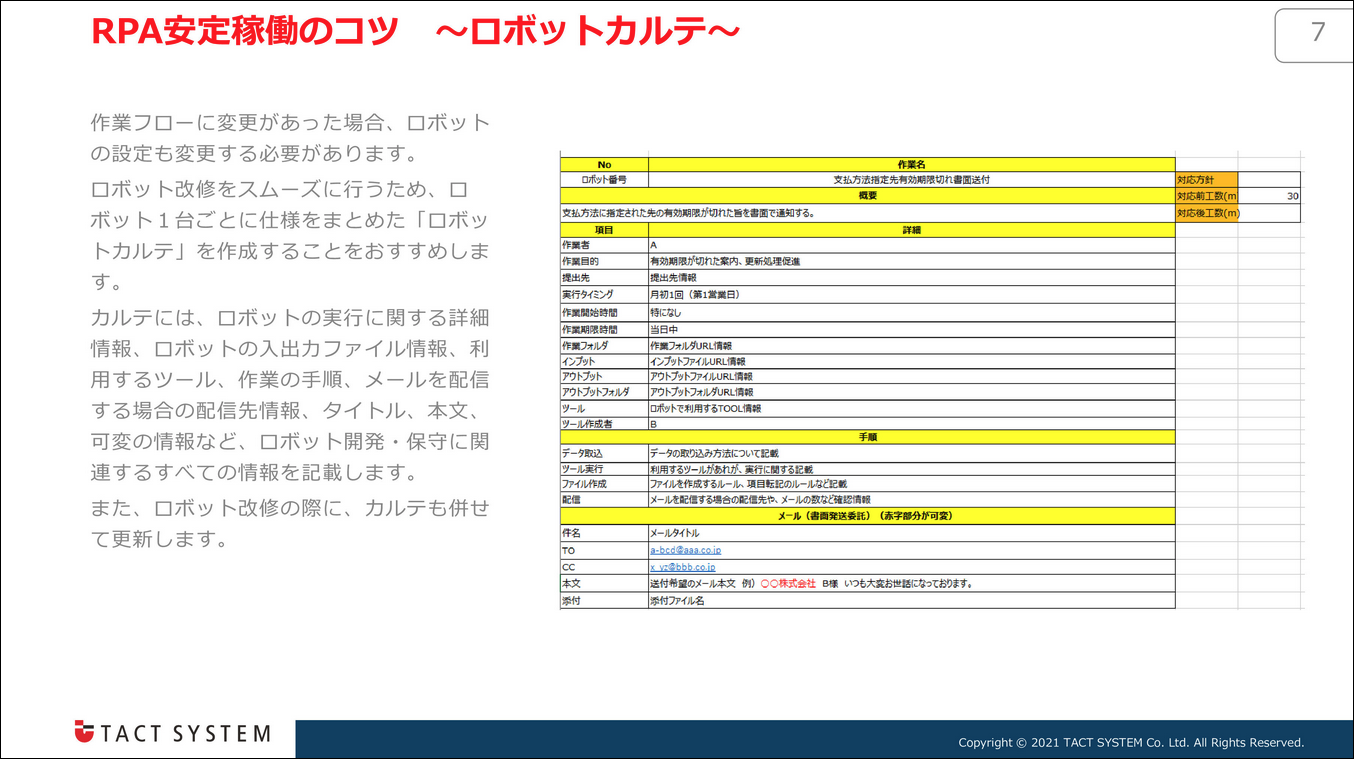1354x759 pixels.
Task: Select the orange '対応方針' cell
Action: [x=1207, y=180]
